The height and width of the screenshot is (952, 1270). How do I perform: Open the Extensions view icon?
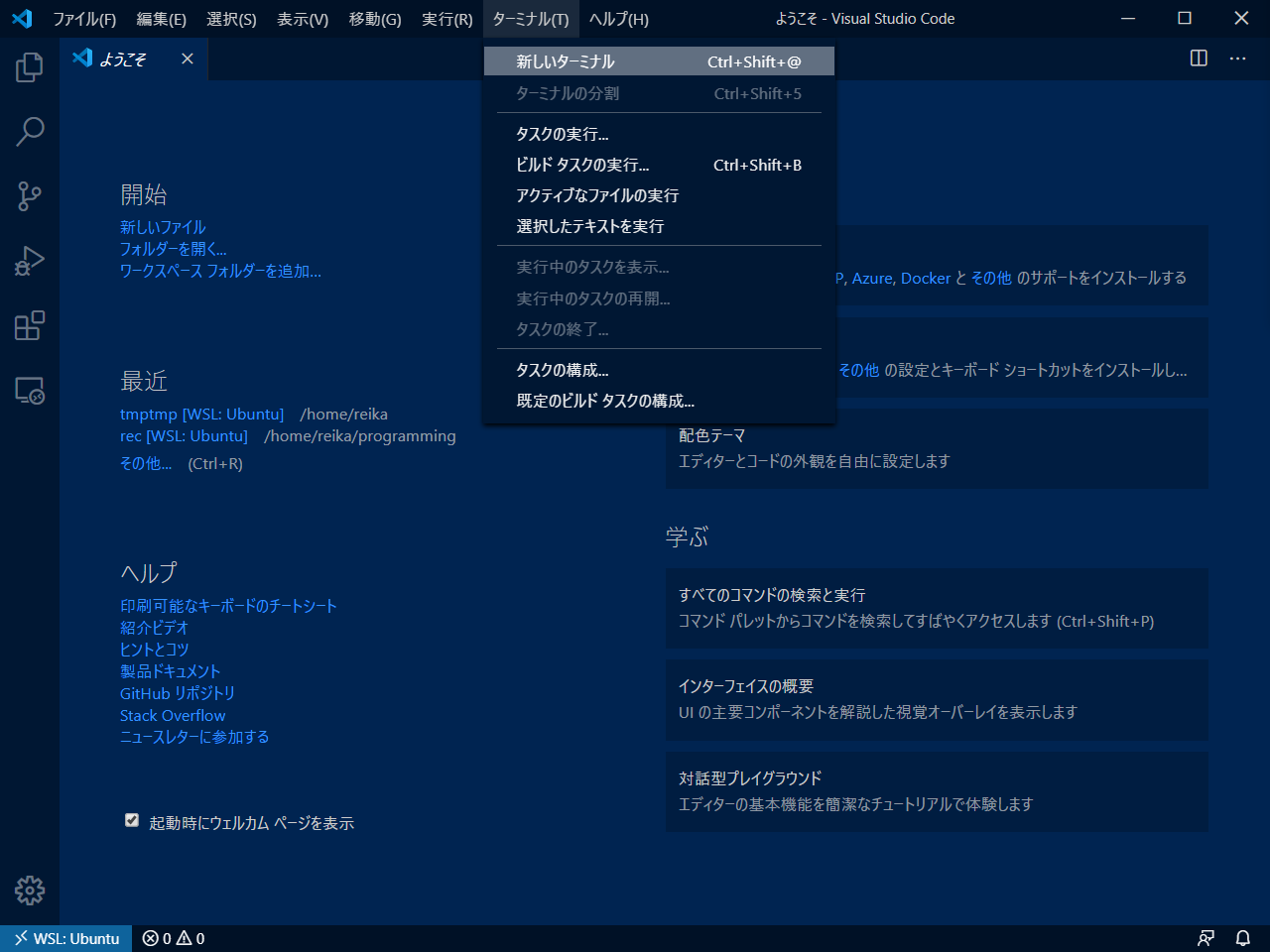pyautogui.click(x=30, y=325)
